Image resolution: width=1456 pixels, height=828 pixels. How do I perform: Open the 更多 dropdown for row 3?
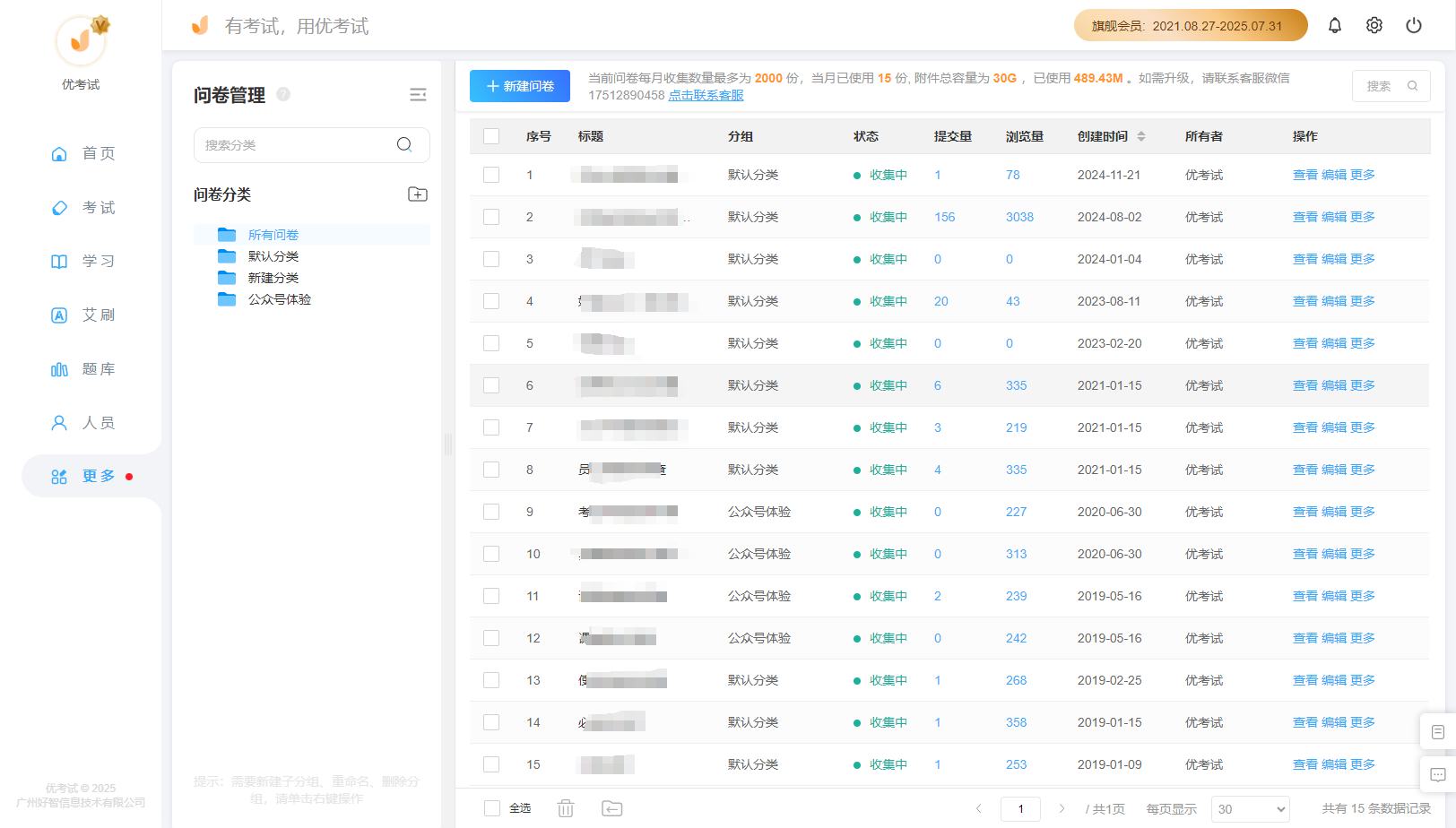pyautogui.click(x=1363, y=259)
